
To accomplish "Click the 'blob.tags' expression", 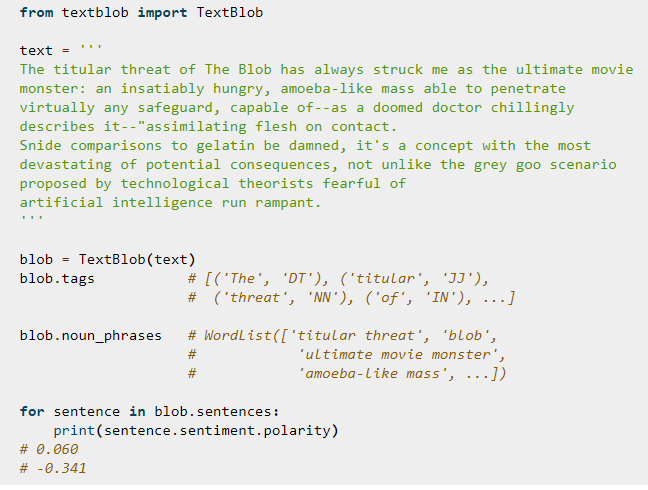I will [x=57, y=278].
